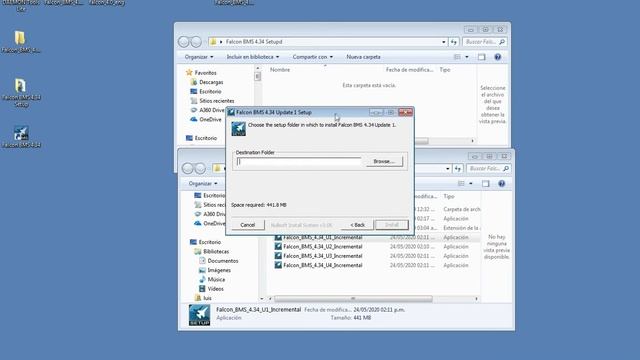Screen dimensions: 640x360
Task: Open Organizar menu in upper Explorer window
Action: [199, 57]
